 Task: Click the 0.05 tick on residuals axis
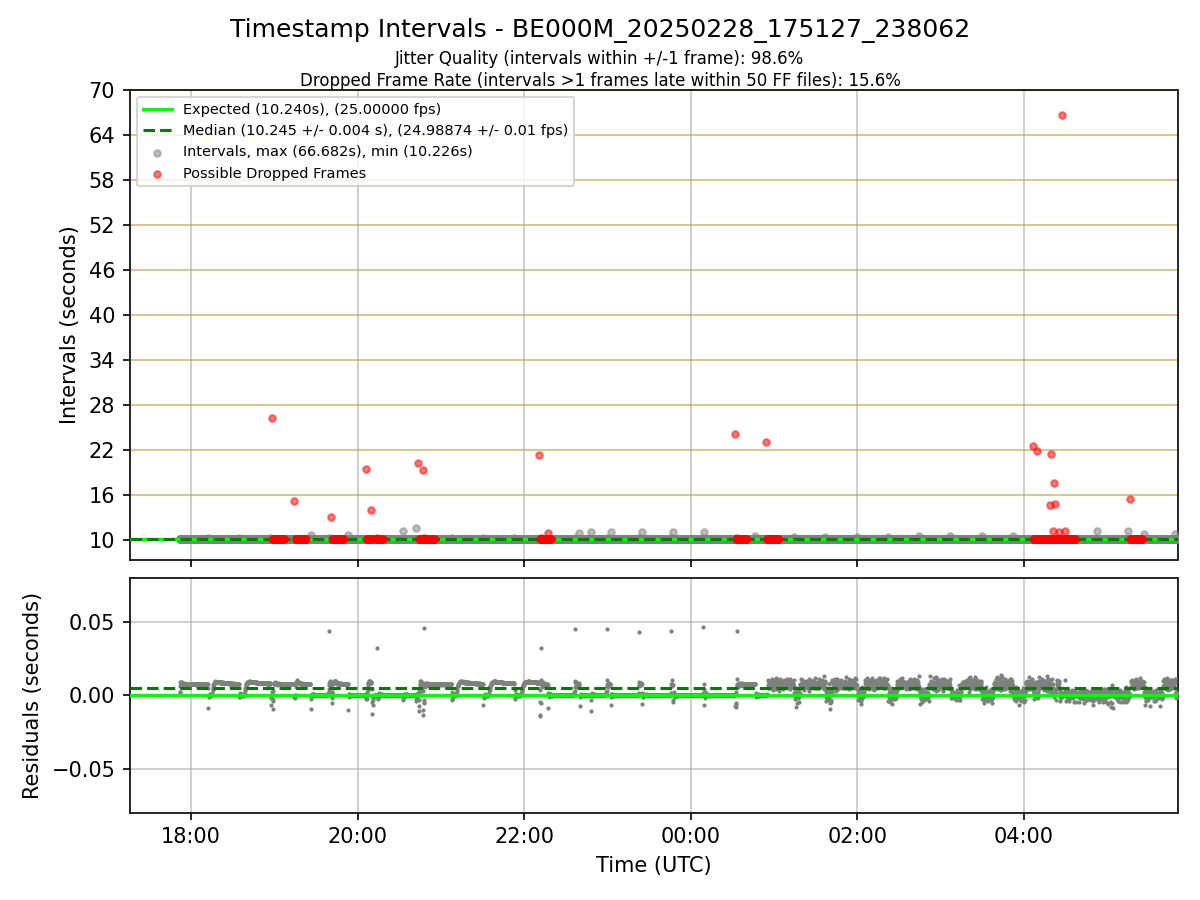(x=94, y=622)
